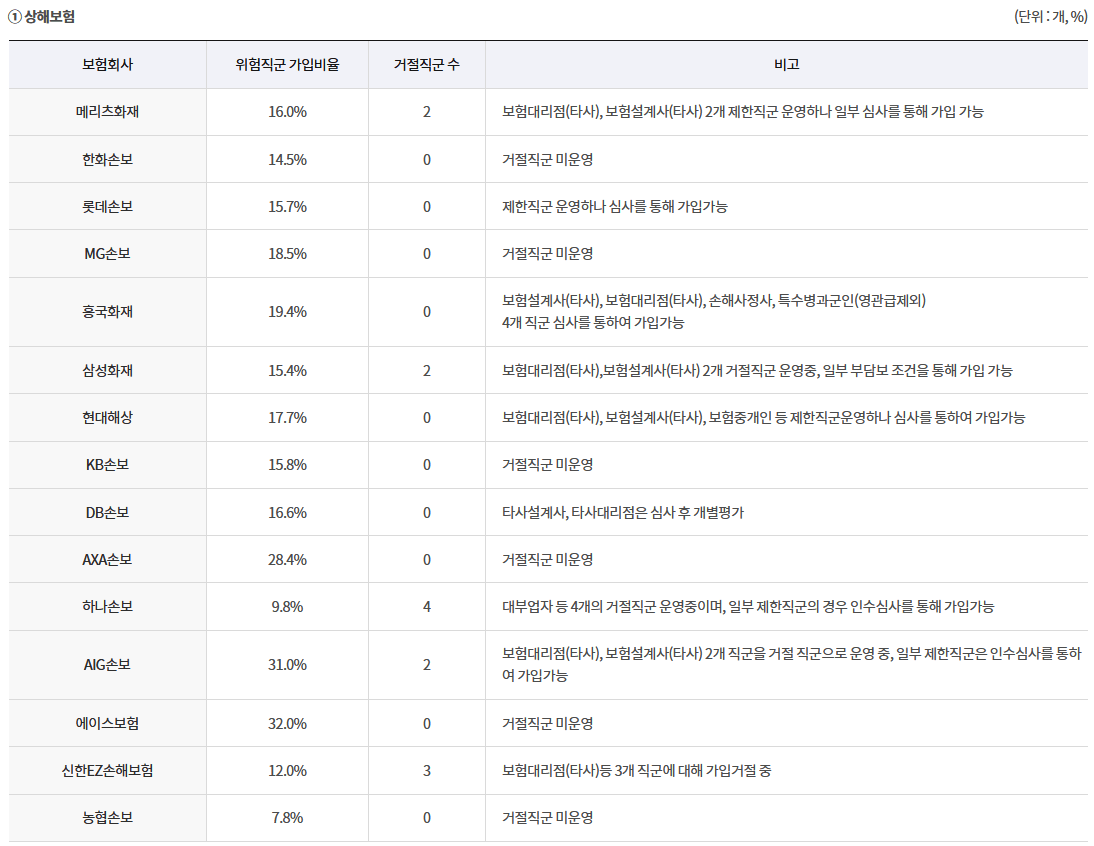Screen dimensions: 1094x846
Task: Select the AXA손보 company cell
Action: point(107,559)
